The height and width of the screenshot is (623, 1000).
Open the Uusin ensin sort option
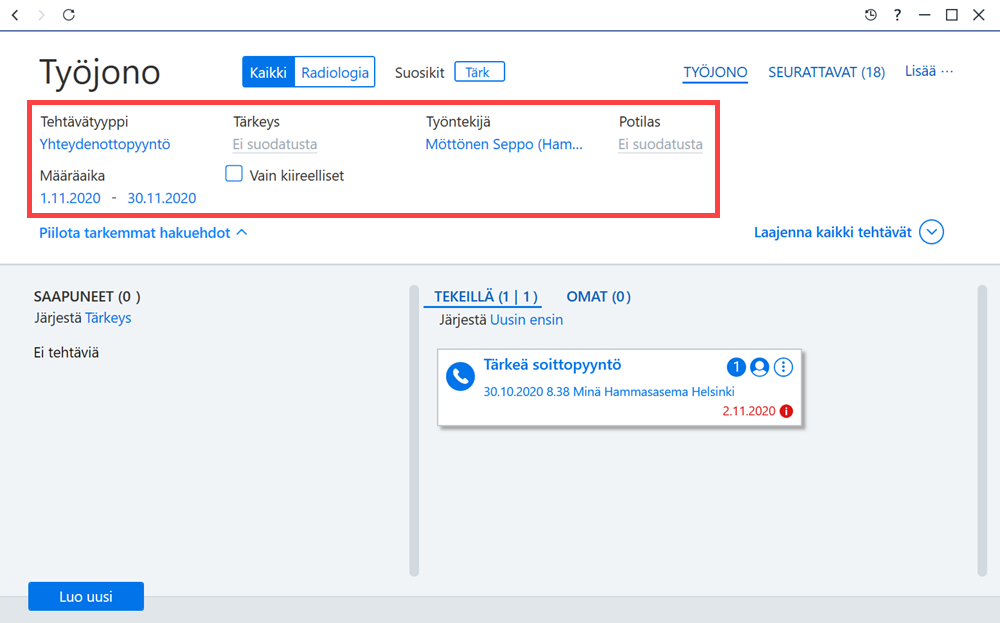527,319
